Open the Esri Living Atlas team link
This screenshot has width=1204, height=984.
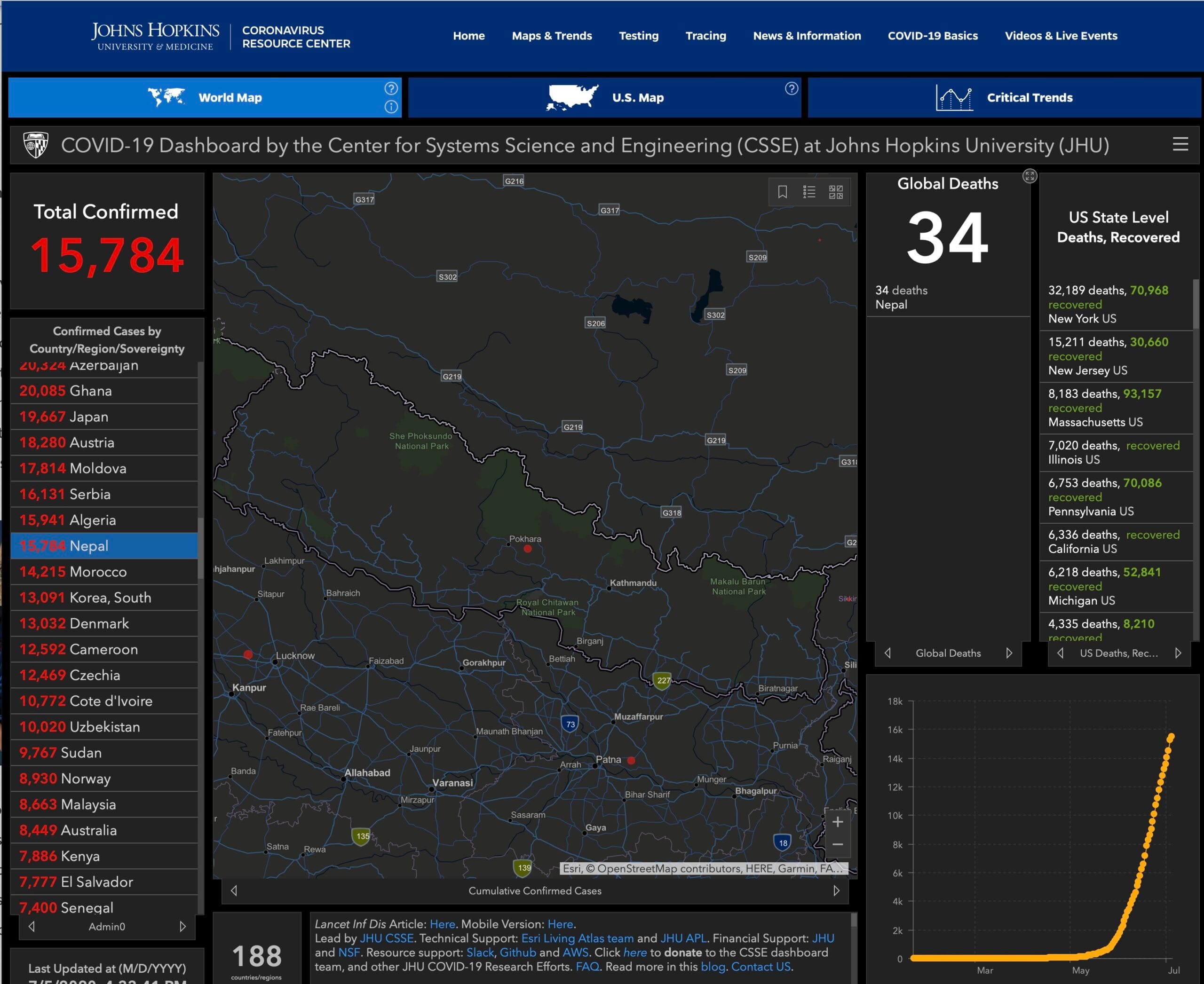578,938
